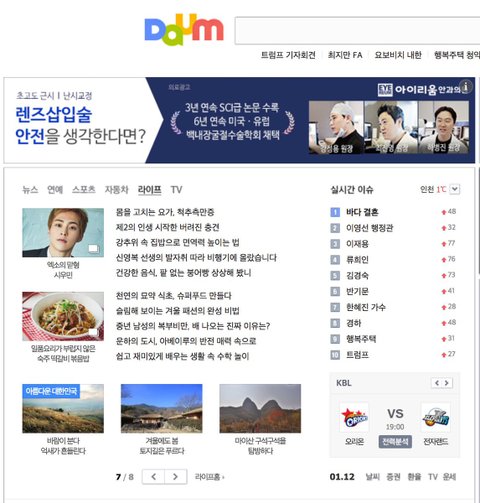The image size is (480, 503).
Task: Expand the 인천 weather dropdown arrow
Action: pyautogui.click(x=455, y=189)
